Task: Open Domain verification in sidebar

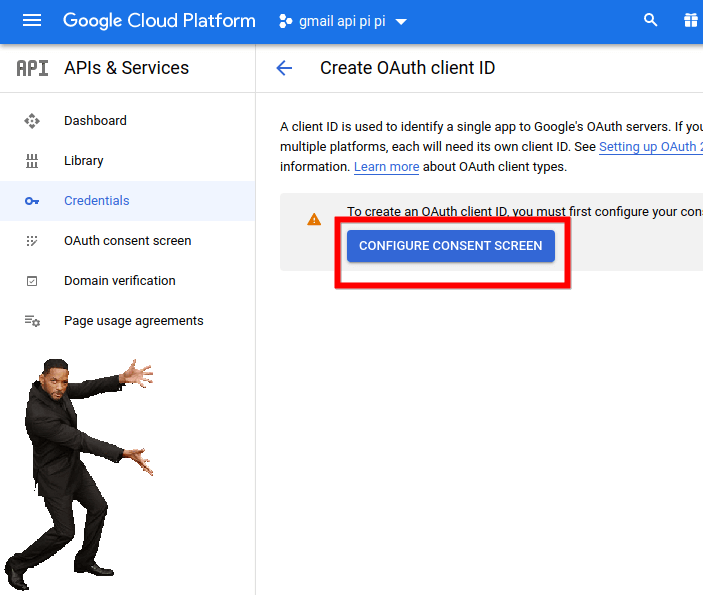Action: click(x=120, y=281)
